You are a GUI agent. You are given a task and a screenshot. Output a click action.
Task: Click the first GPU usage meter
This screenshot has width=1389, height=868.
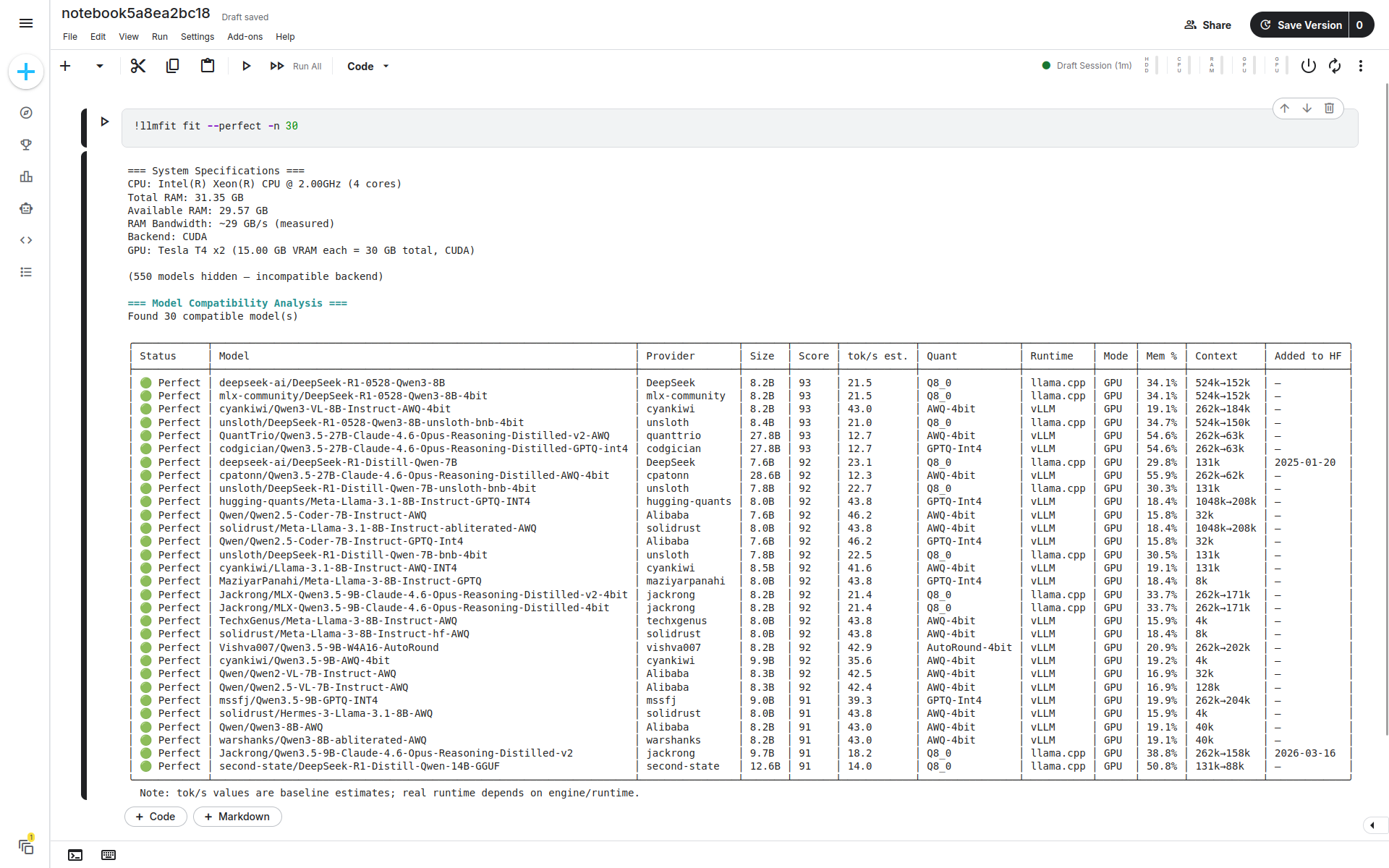(x=1247, y=66)
